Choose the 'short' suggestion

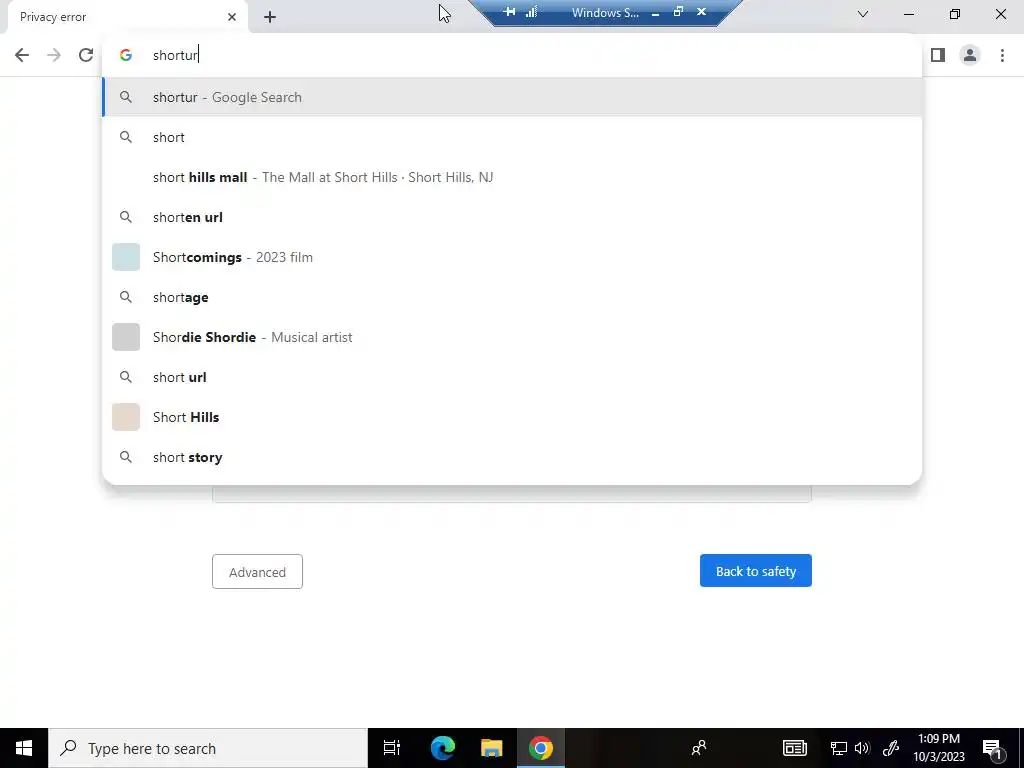512,137
